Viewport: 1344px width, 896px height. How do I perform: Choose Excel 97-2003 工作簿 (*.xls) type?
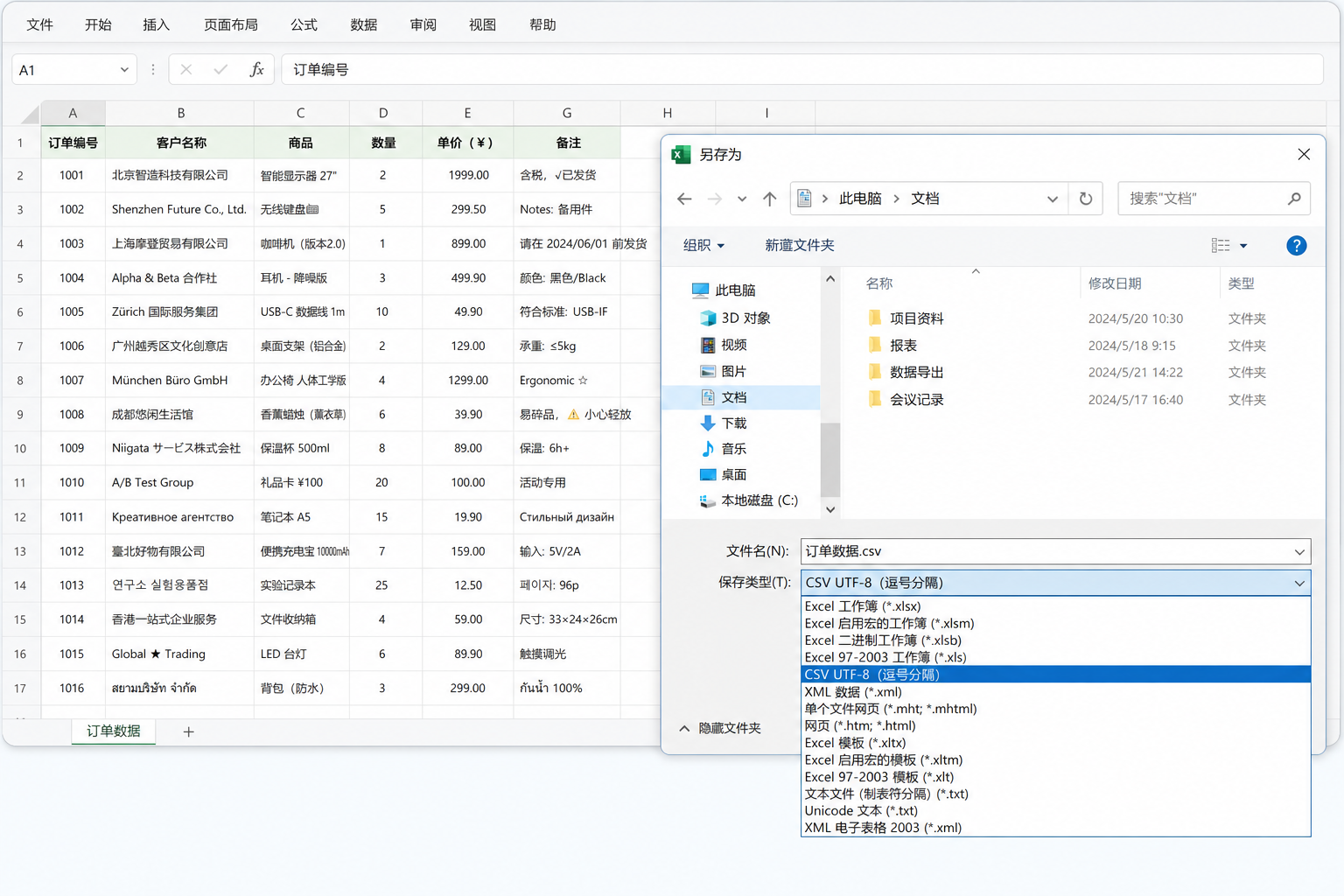click(1055, 658)
